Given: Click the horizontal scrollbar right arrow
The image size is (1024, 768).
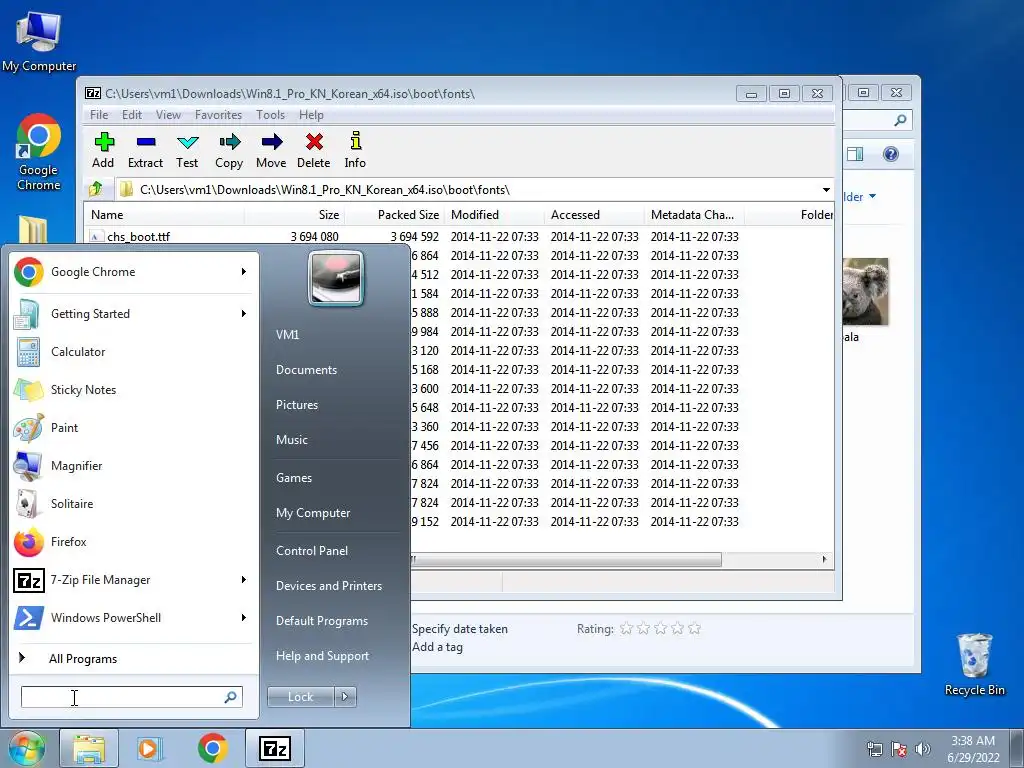Looking at the screenshot, I should point(824,560).
